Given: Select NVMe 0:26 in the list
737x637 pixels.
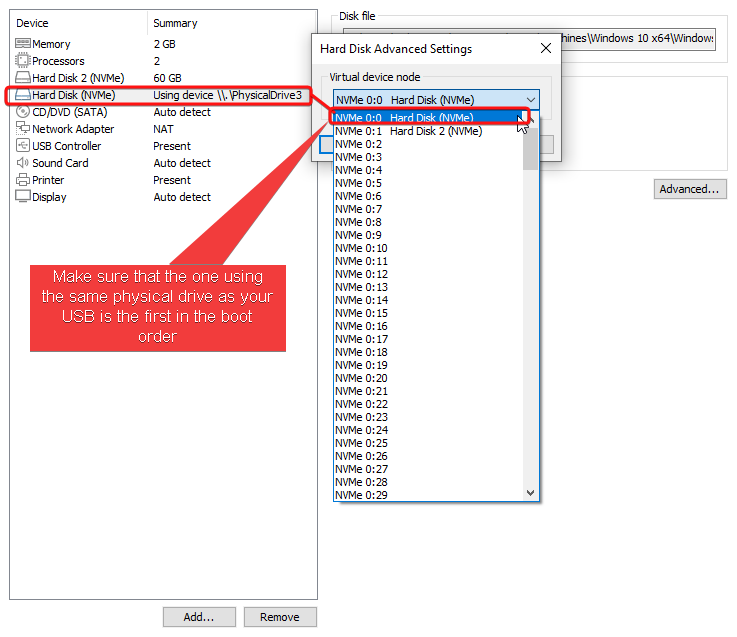Looking at the screenshot, I should [428, 456].
